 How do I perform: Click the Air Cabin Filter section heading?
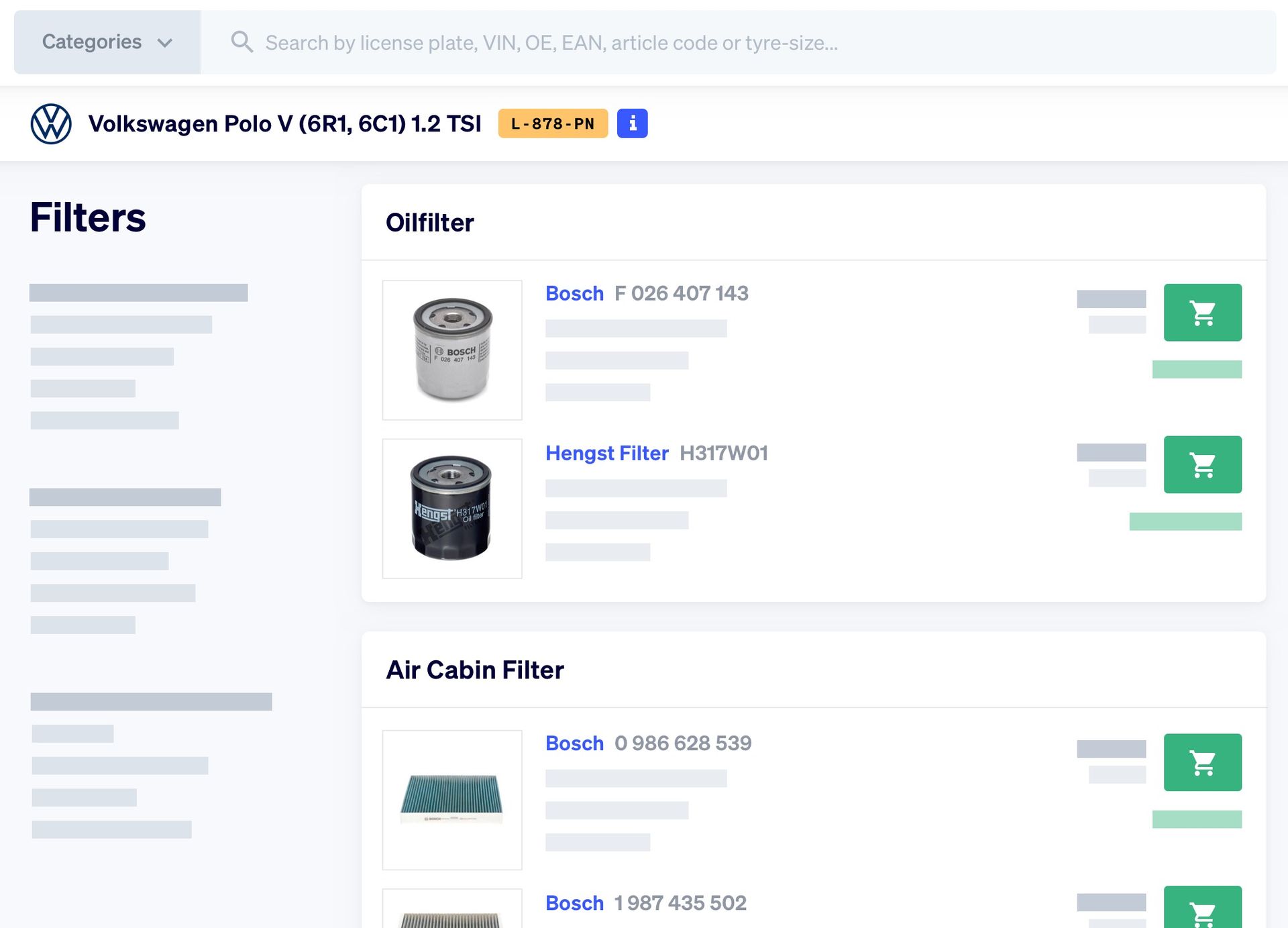(475, 670)
